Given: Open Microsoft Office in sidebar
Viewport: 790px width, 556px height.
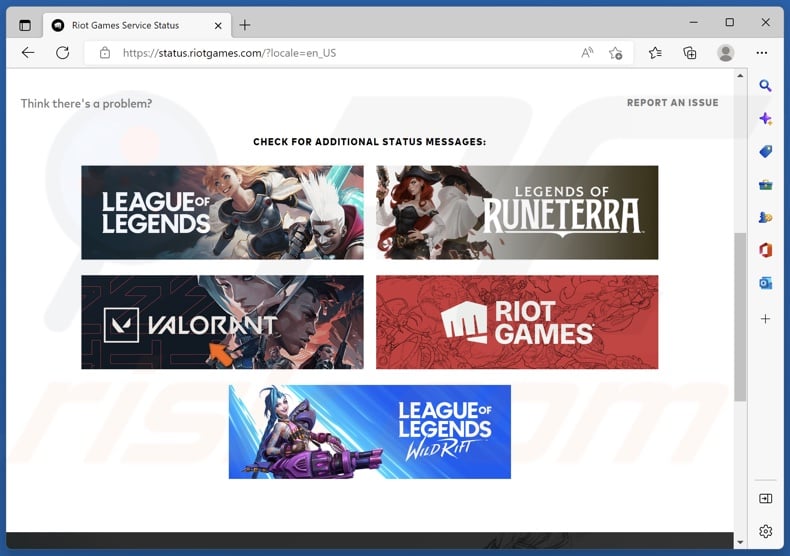Looking at the screenshot, I should (765, 250).
